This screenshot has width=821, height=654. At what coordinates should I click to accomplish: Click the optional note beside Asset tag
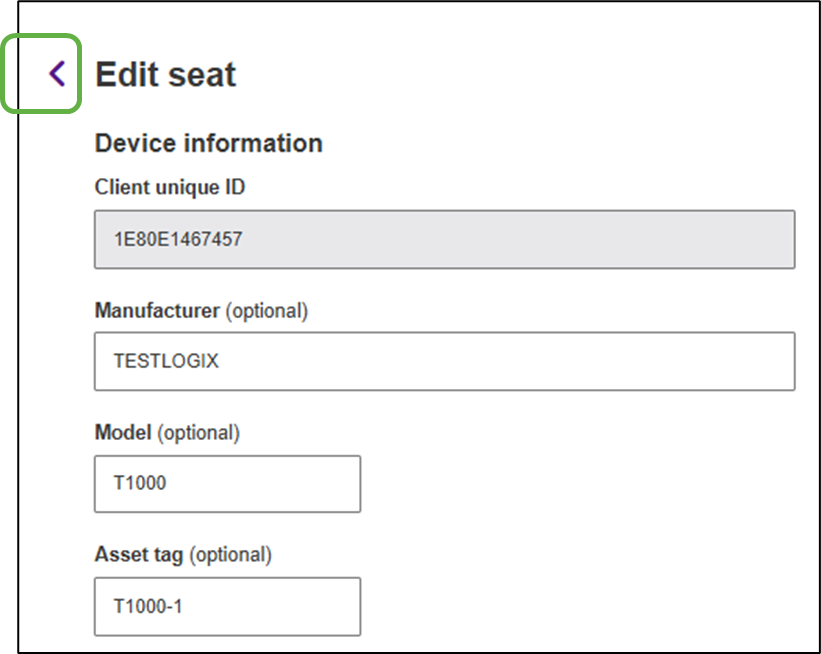[x=230, y=554]
